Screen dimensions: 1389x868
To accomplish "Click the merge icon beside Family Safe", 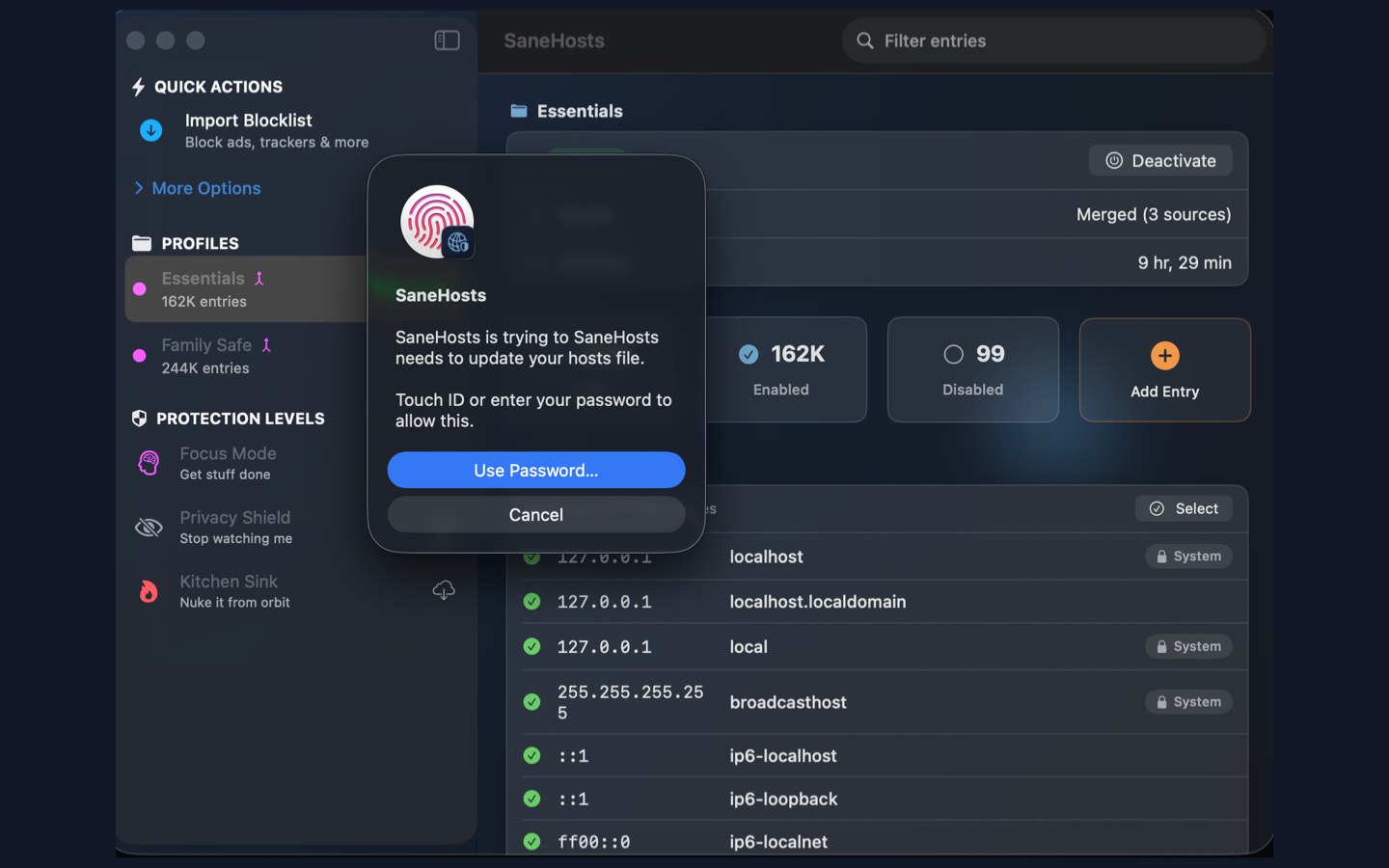I will coord(266,345).
